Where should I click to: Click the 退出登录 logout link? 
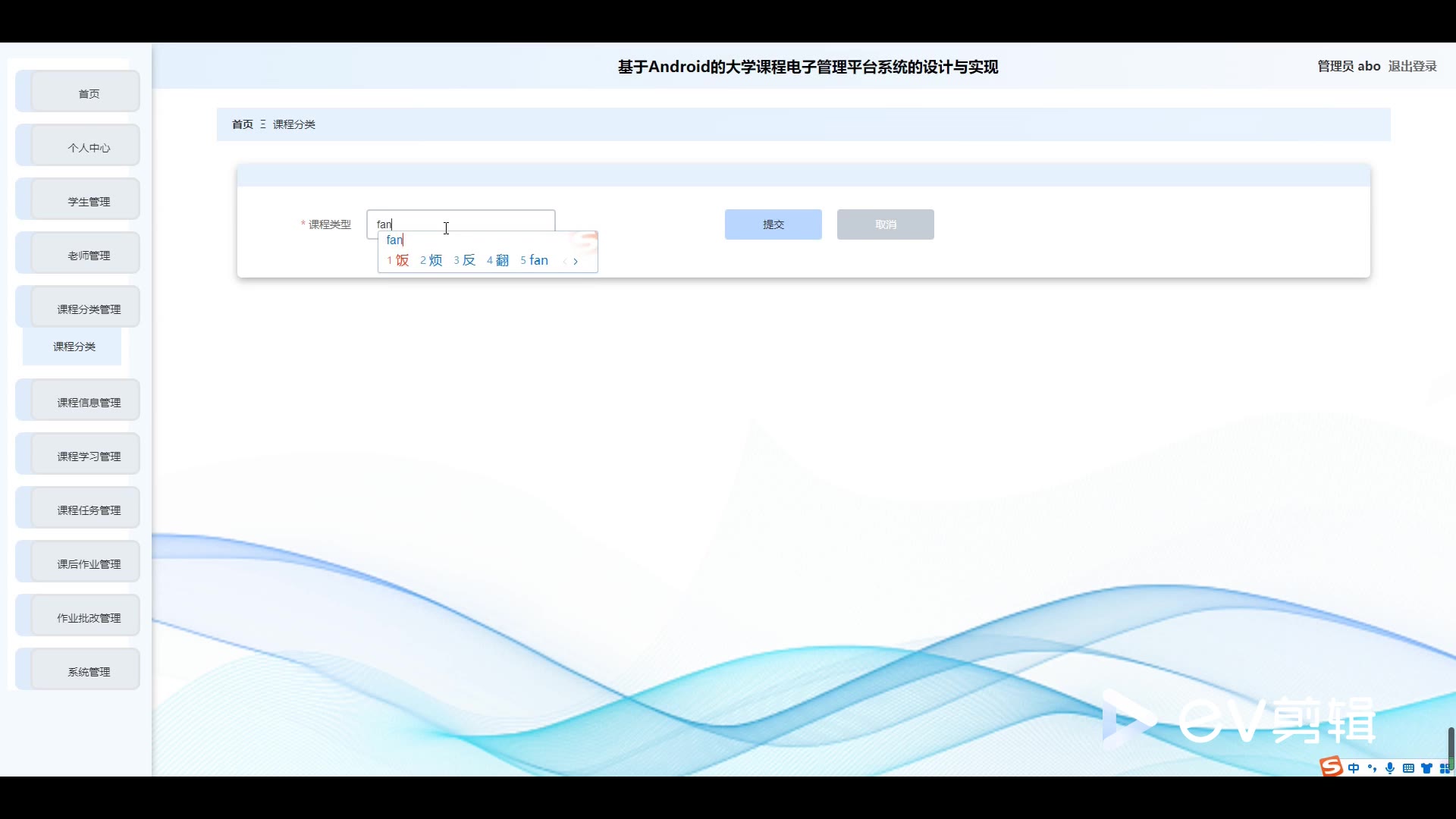coord(1412,66)
